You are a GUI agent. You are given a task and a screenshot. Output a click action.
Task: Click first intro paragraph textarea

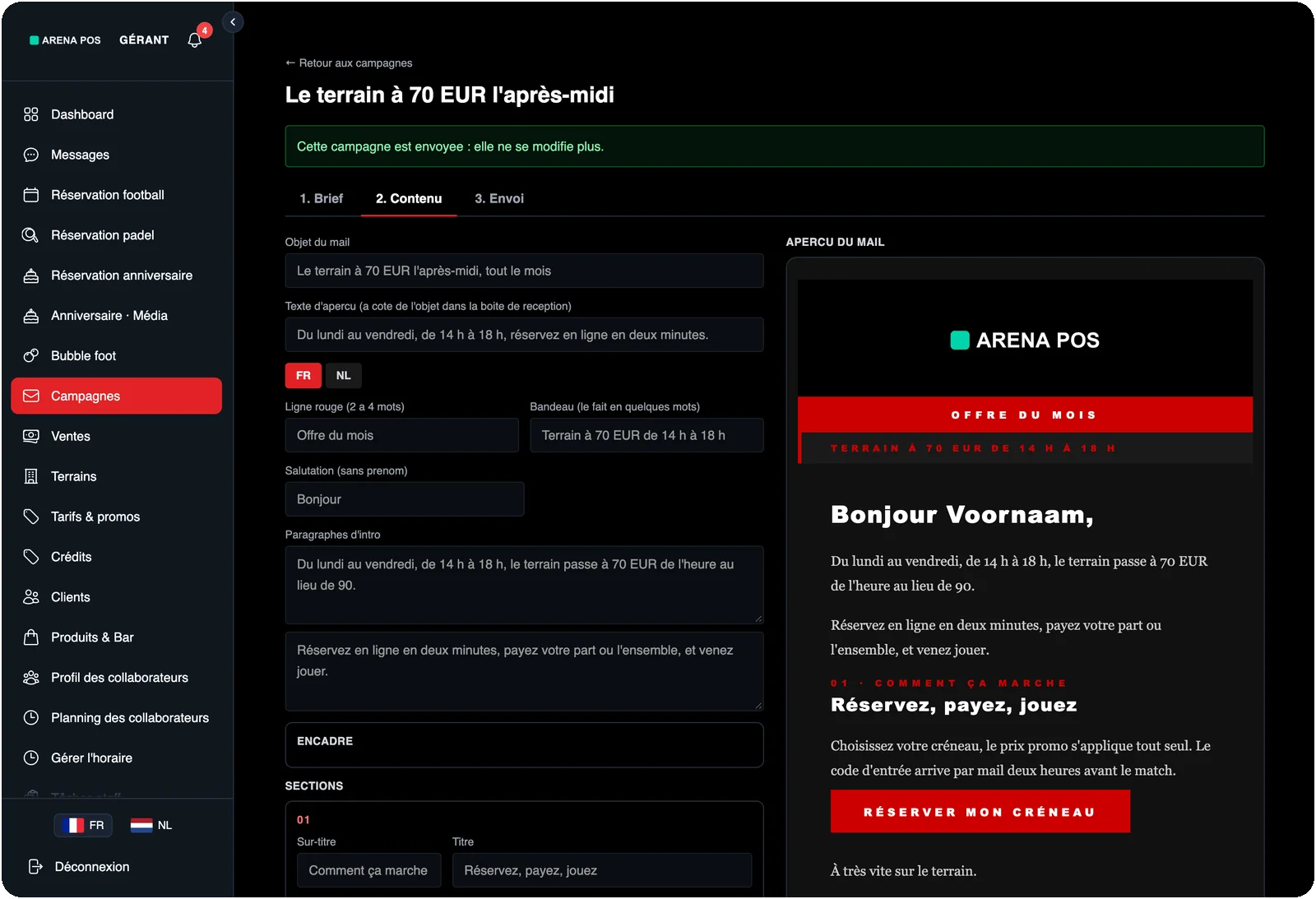click(524, 585)
